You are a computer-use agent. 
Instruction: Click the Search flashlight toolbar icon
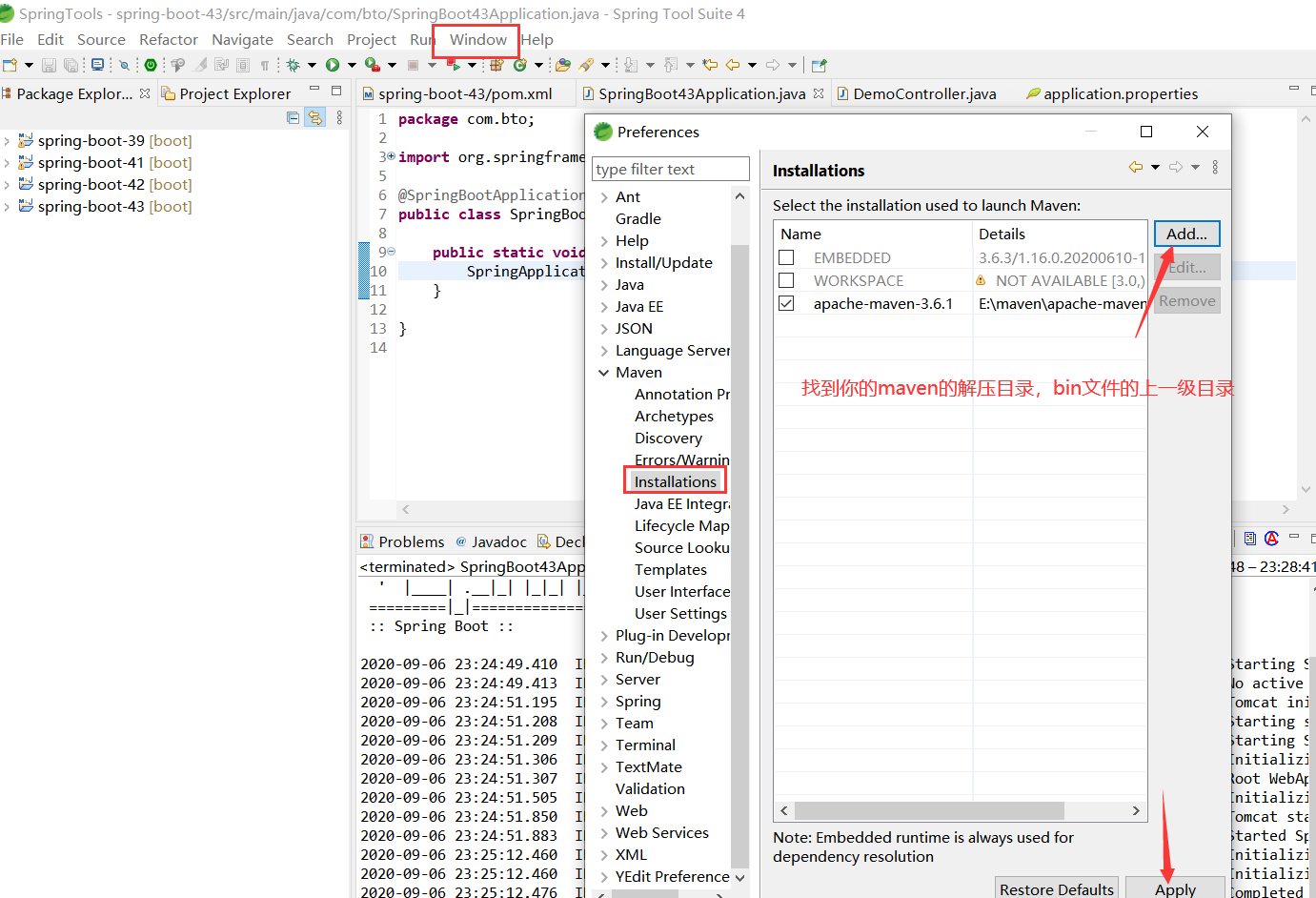(586, 65)
